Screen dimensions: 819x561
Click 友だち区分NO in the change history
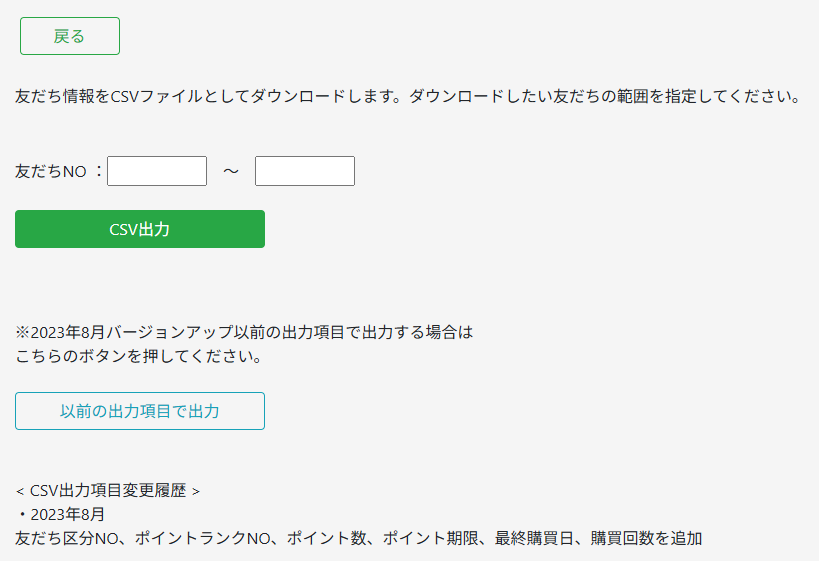pyautogui.click(x=66, y=538)
